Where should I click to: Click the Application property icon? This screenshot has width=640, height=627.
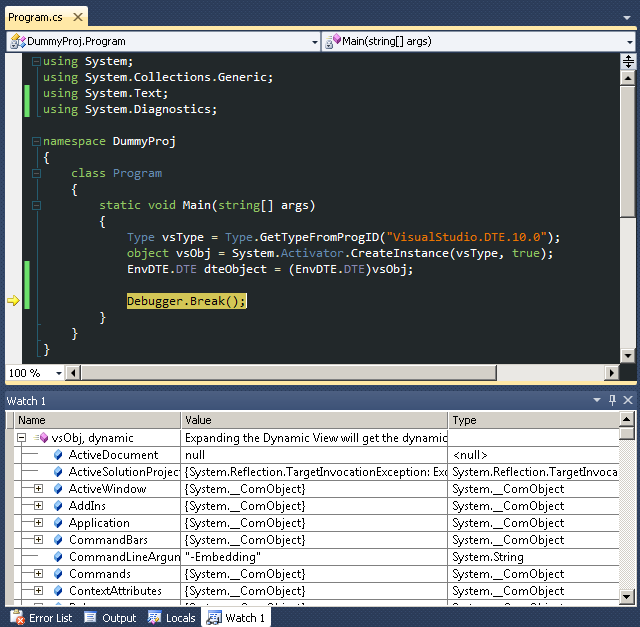[58, 523]
